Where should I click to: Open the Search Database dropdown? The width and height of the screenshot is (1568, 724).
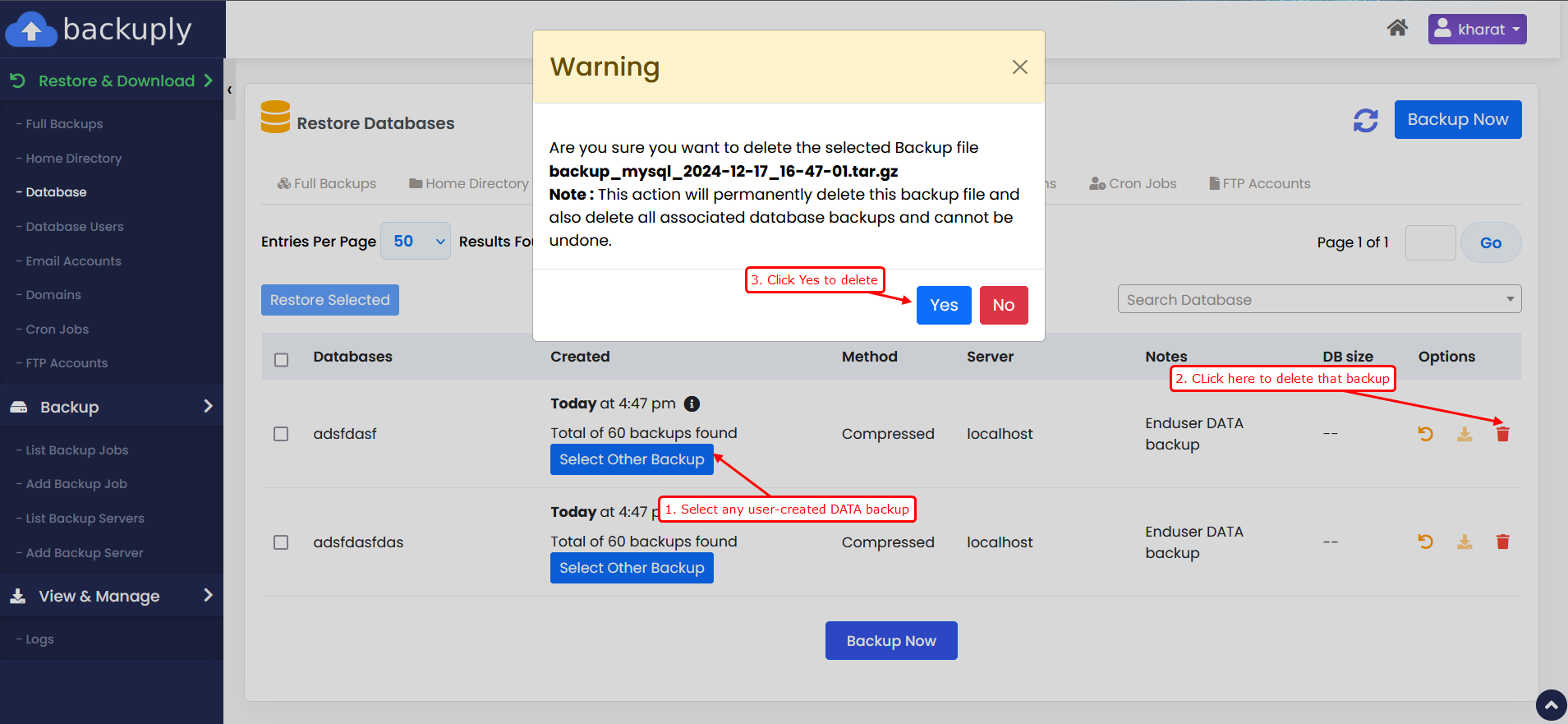click(x=1318, y=299)
